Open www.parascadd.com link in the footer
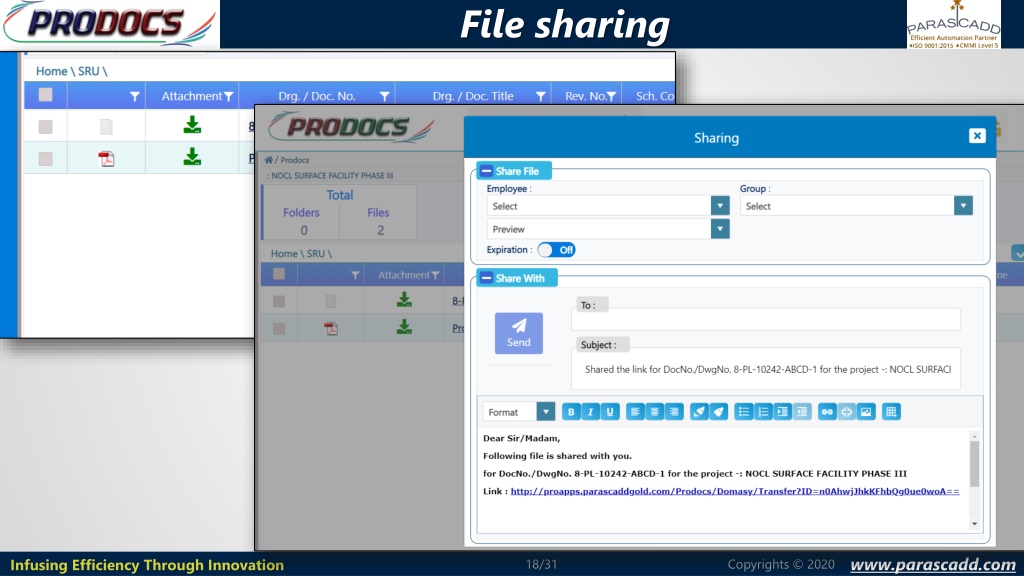The height and width of the screenshot is (576, 1024). (933, 564)
